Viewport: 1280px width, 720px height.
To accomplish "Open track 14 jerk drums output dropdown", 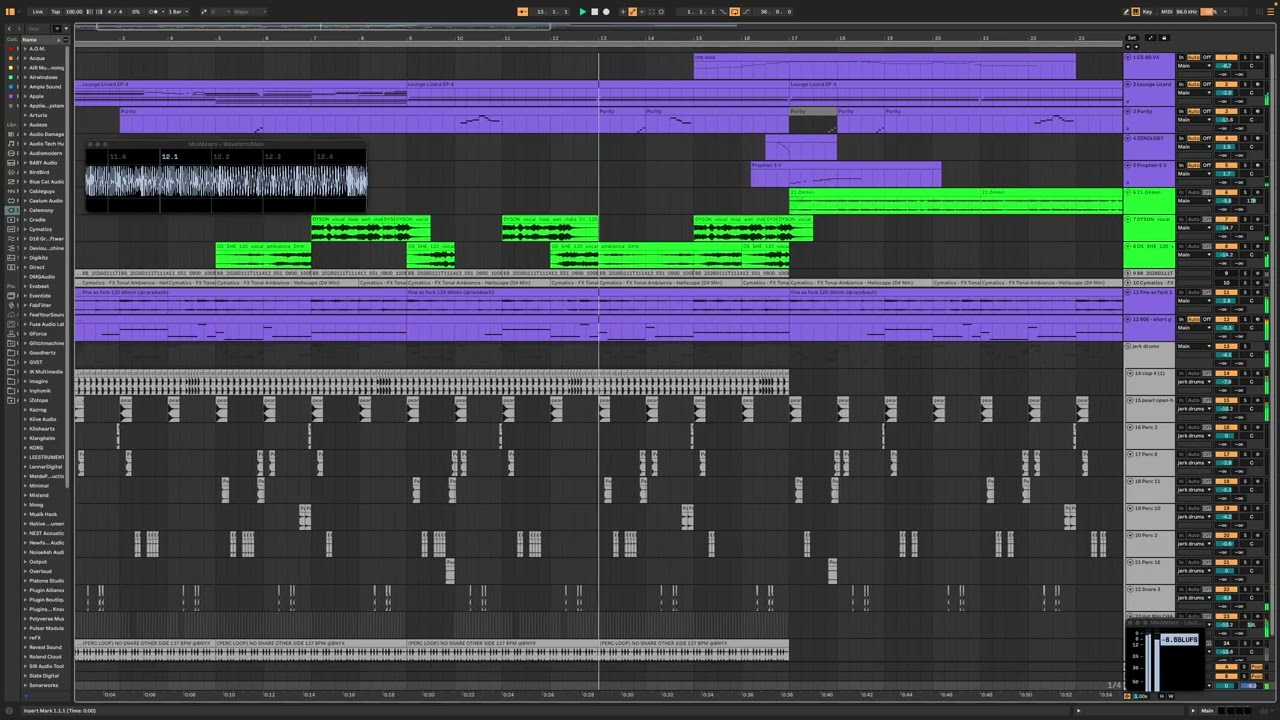I will click(x=1194, y=382).
